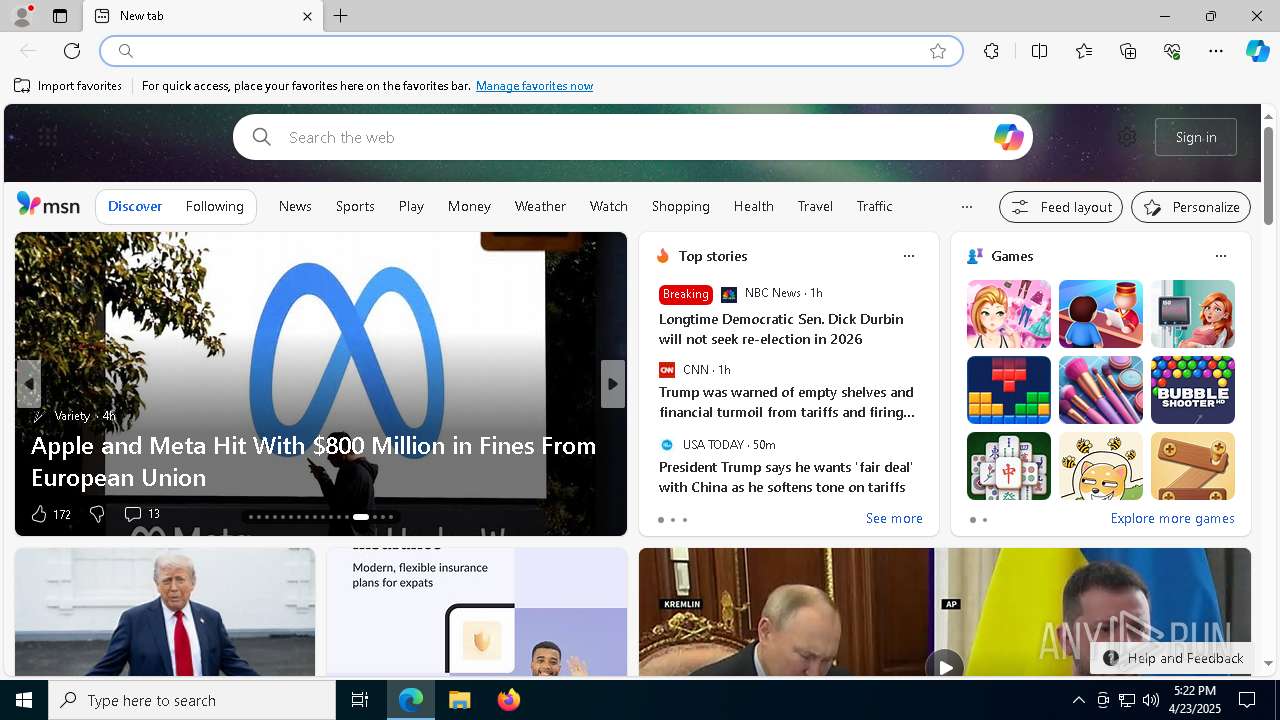This screenshot has height=720, width=1280.
Task: Open tab actions menu icon
Action: (60, 16)
